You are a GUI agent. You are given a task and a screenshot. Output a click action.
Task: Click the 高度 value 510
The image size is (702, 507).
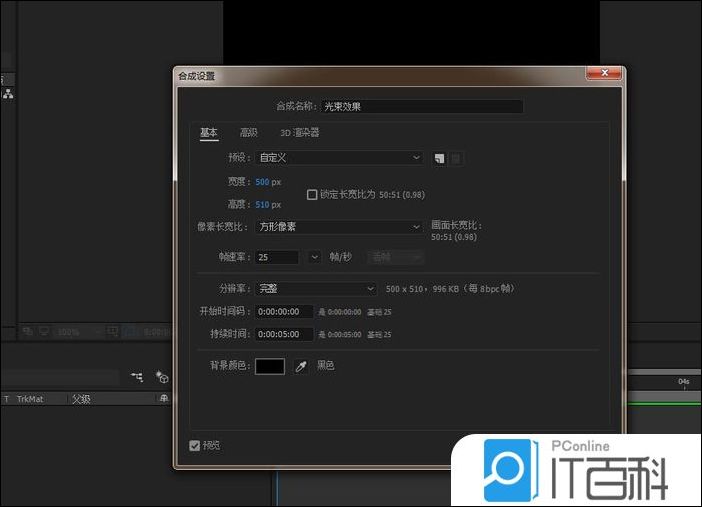(262, 205)
